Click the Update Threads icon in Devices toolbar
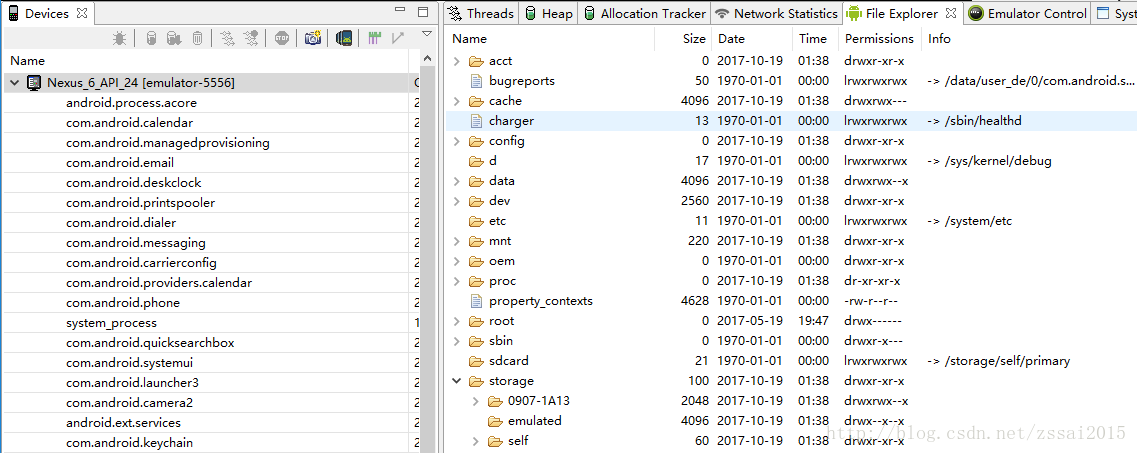 (227, 38)
